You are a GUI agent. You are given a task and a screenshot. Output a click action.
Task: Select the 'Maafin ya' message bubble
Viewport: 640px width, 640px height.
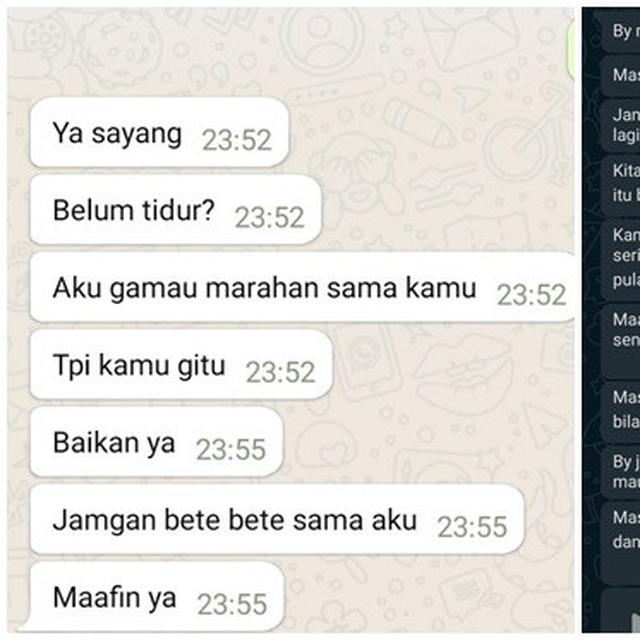[157, 596]
